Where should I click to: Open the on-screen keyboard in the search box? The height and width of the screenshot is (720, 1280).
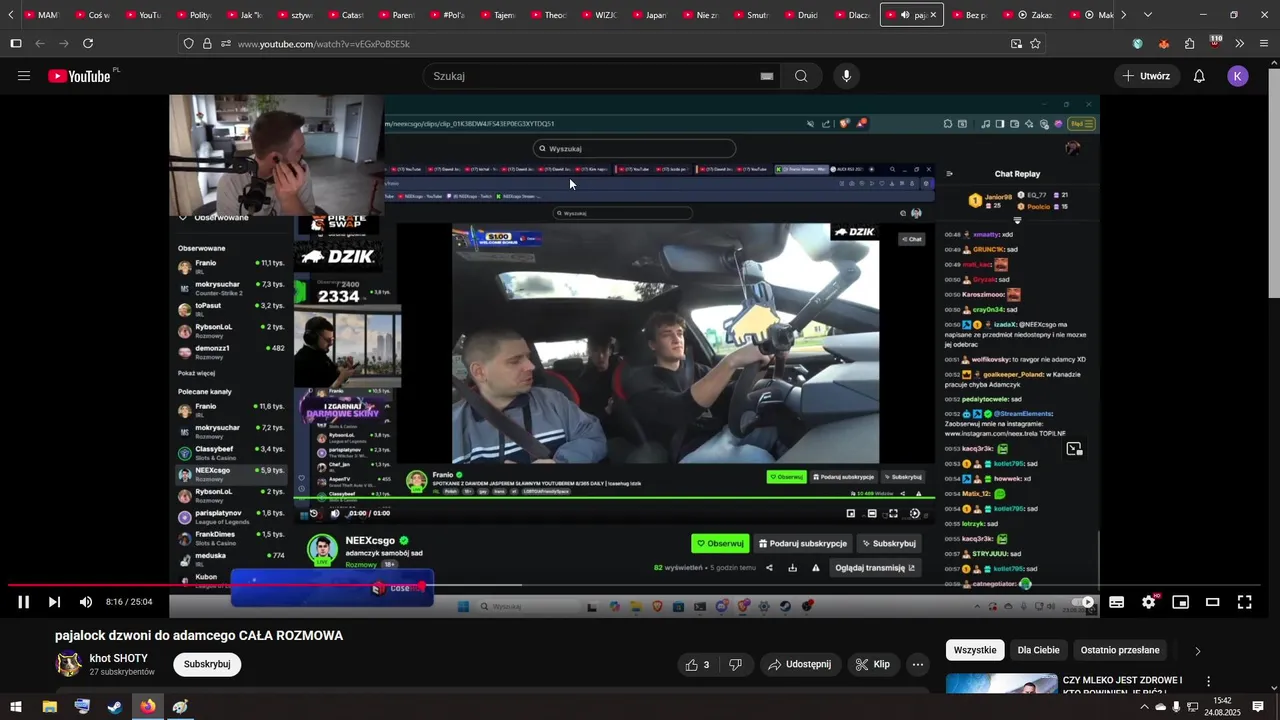coord(767,76)
